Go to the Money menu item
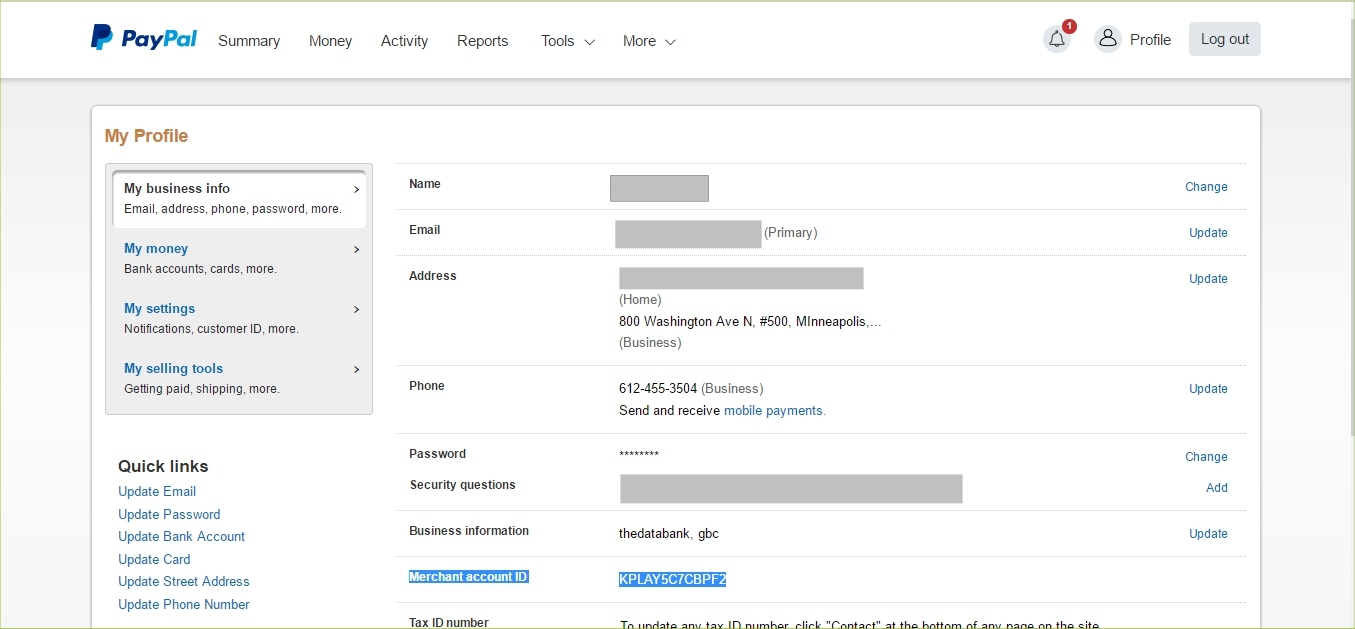This screenshot has width=1355, height=629. (330, 41)
